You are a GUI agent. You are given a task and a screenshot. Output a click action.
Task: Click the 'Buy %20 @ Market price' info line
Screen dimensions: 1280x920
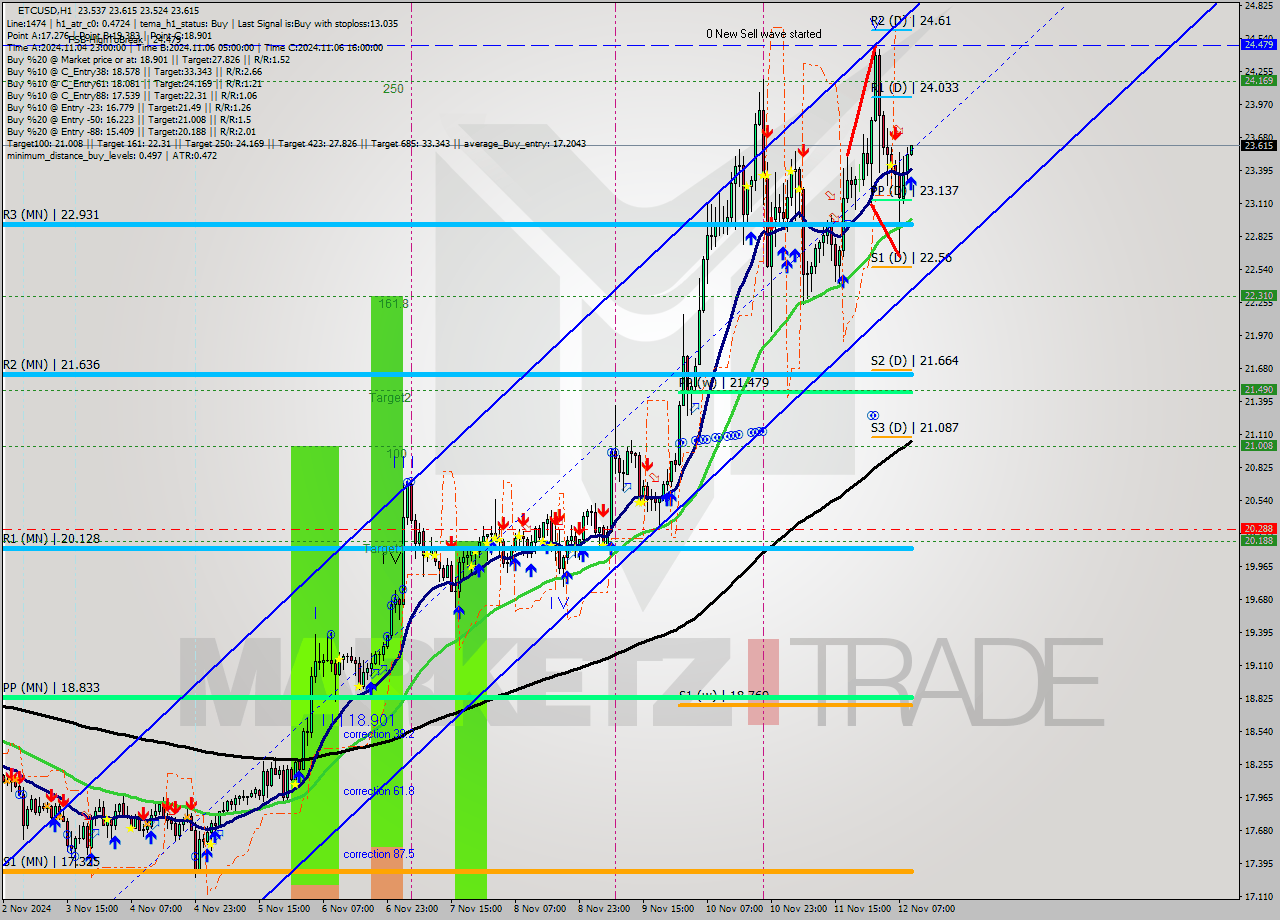149,60
